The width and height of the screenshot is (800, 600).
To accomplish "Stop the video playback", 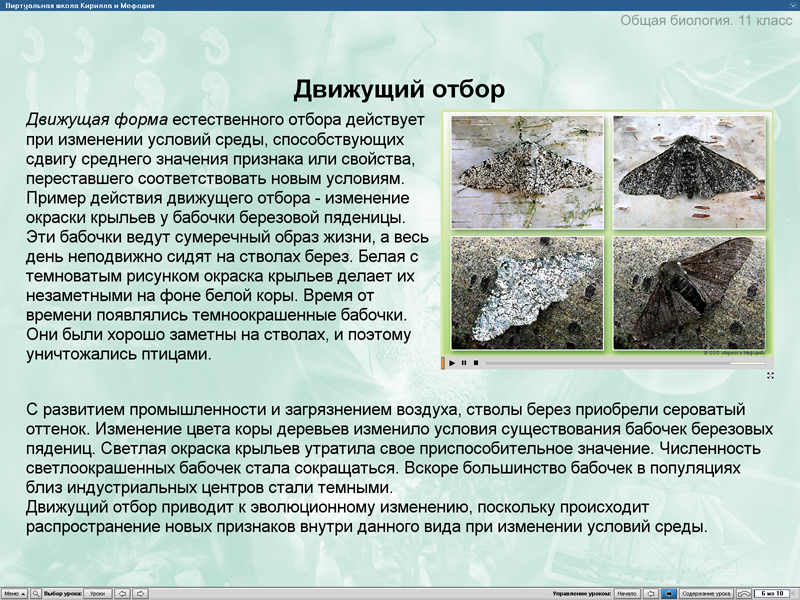I will (x=475, y=363).
